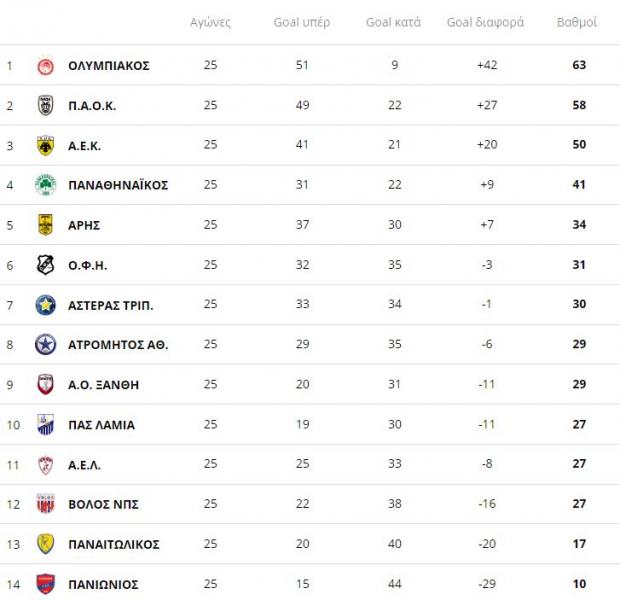Open the ΠΑΝΑΘΗΝΑΪΚΟΣ team name link
This screenshot has width=620, height=600.
tap(118, 185)
